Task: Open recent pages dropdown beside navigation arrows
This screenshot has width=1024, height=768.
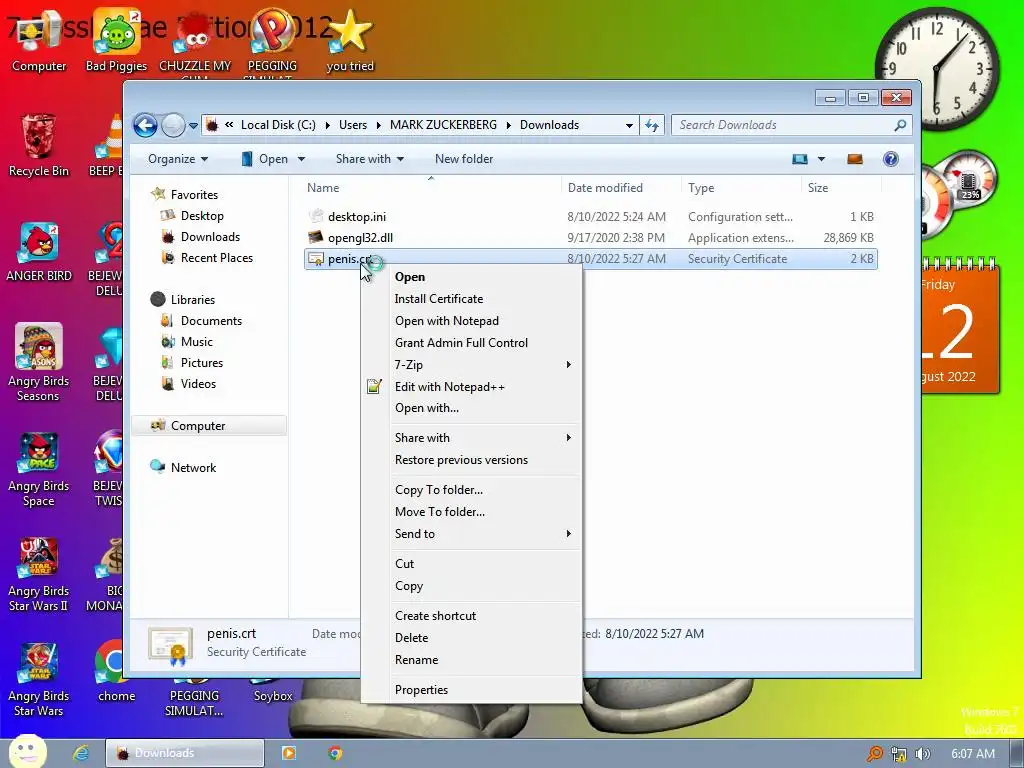Action: (x=193, y=125)
